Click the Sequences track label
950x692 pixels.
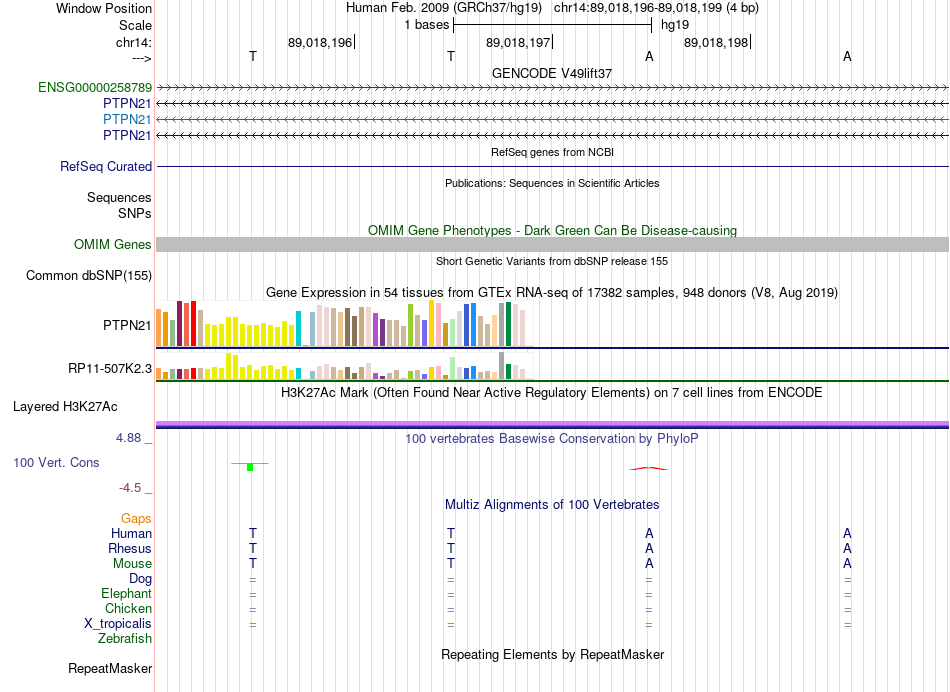119,198
